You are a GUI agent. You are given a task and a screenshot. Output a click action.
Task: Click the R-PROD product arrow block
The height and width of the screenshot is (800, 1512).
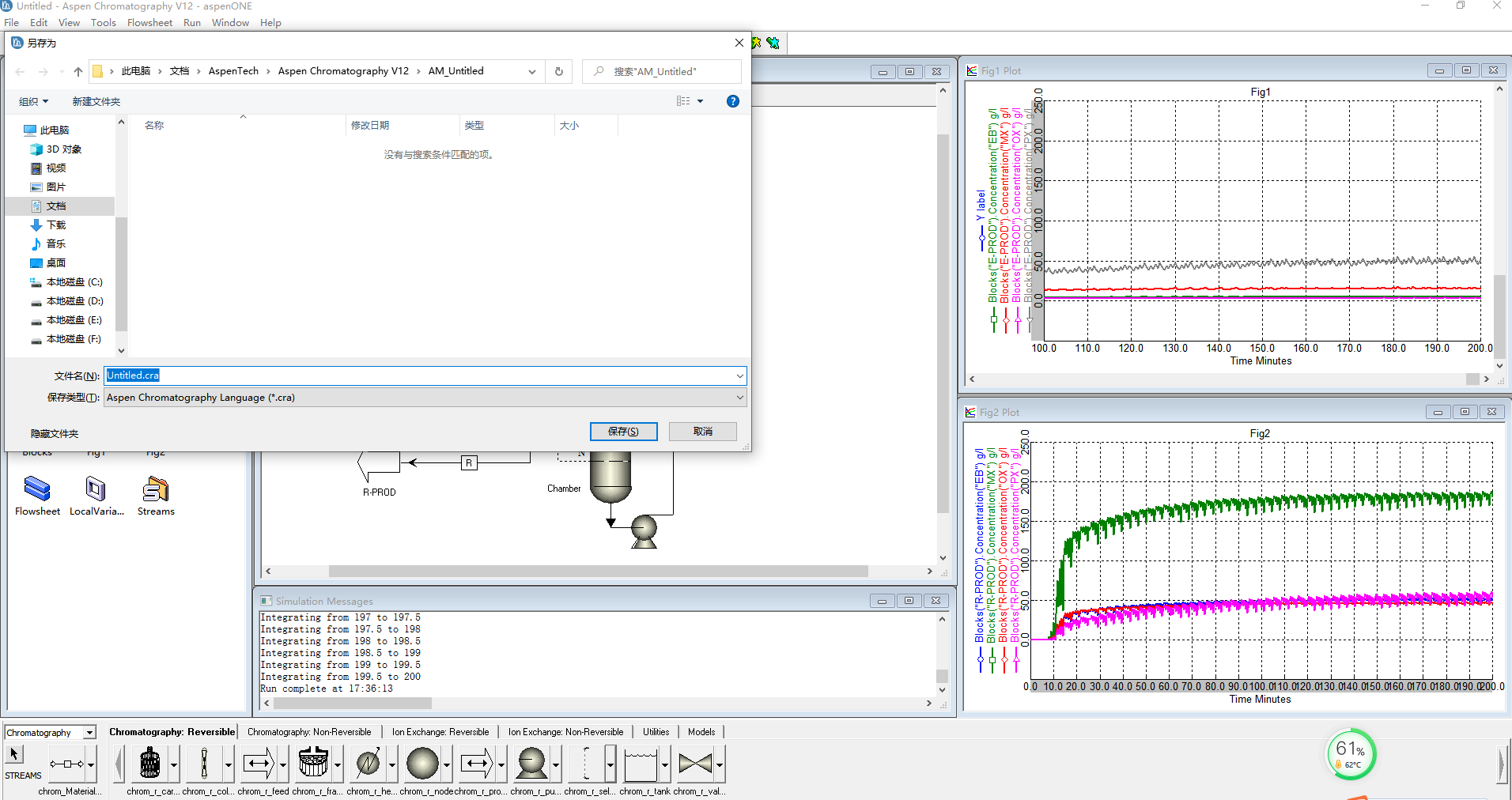[379, 465]
